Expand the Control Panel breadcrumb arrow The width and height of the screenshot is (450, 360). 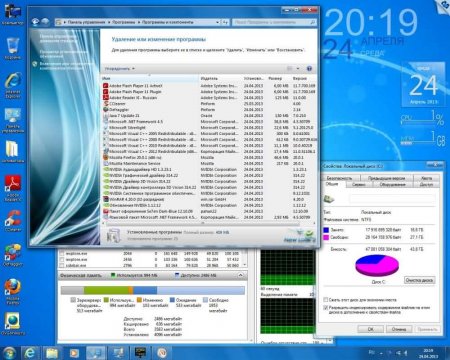point(109,22)
